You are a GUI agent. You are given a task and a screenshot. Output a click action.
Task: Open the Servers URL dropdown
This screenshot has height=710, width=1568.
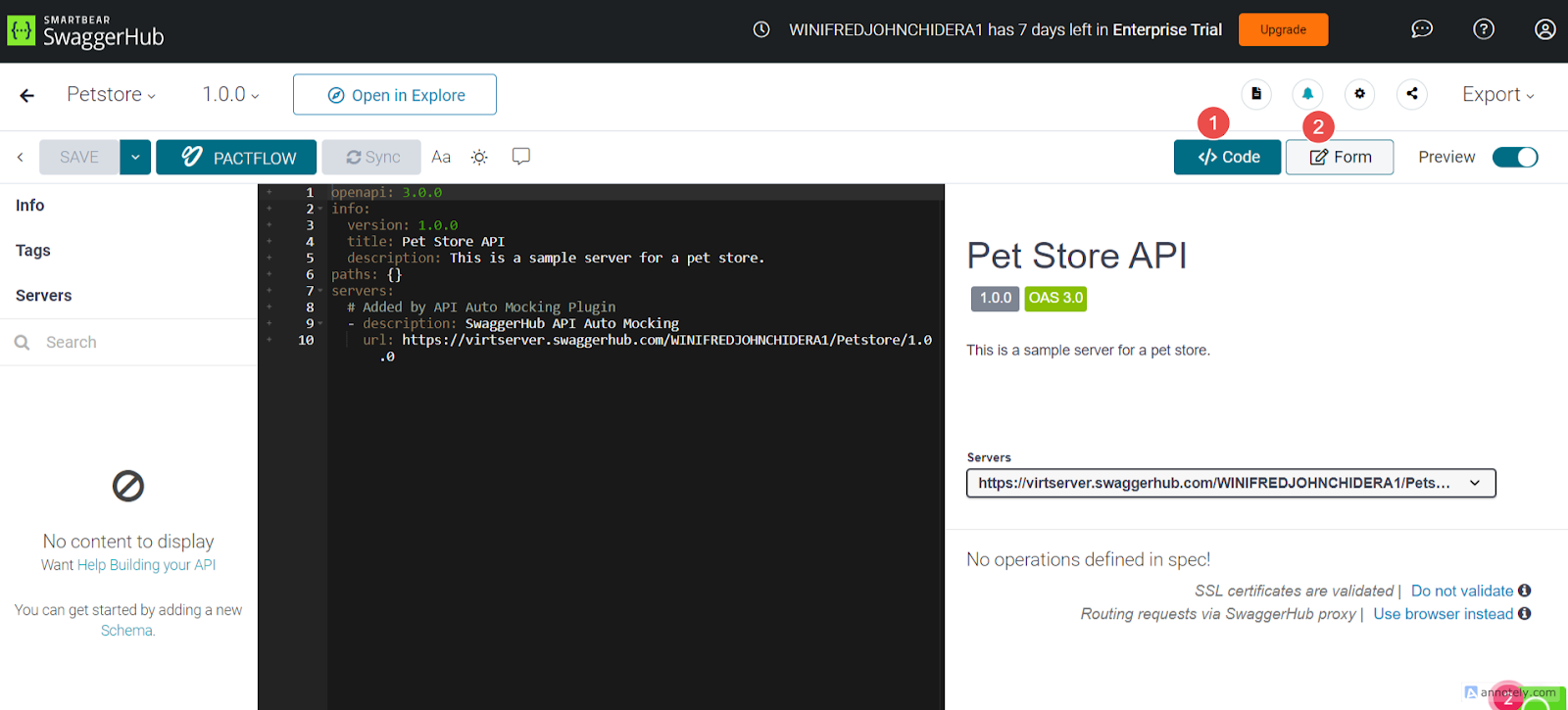coord(1231,483)
